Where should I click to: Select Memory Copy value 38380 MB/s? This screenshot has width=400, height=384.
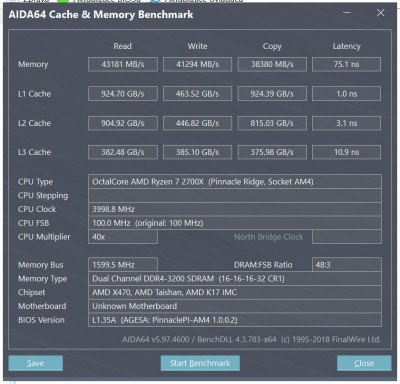(272, 64)
